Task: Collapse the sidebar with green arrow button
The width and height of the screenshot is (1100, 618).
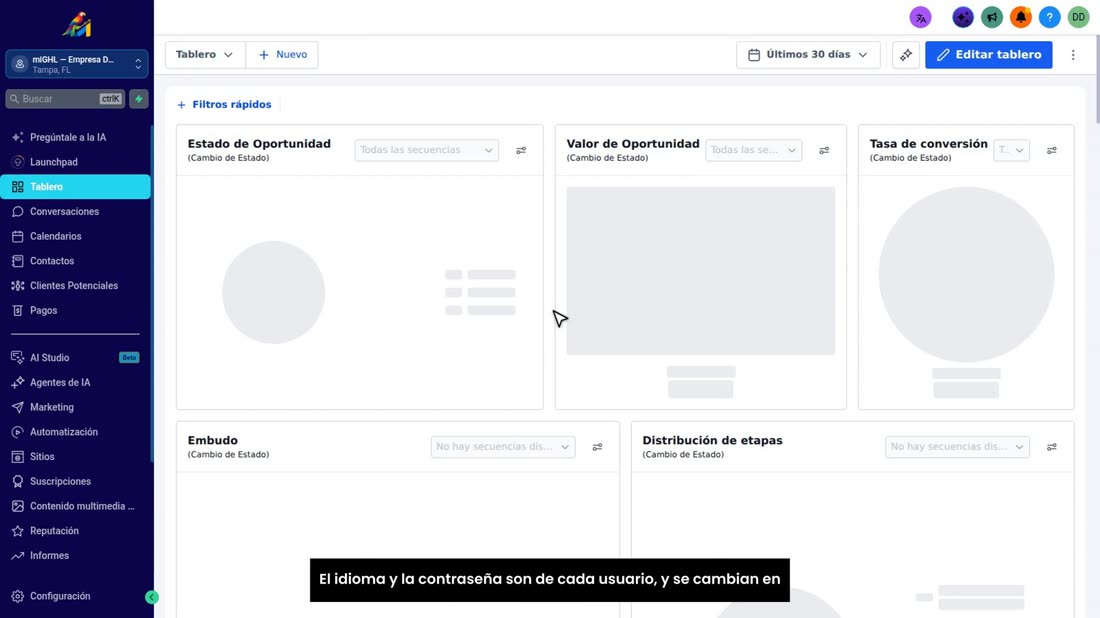Action: point(152,597)
